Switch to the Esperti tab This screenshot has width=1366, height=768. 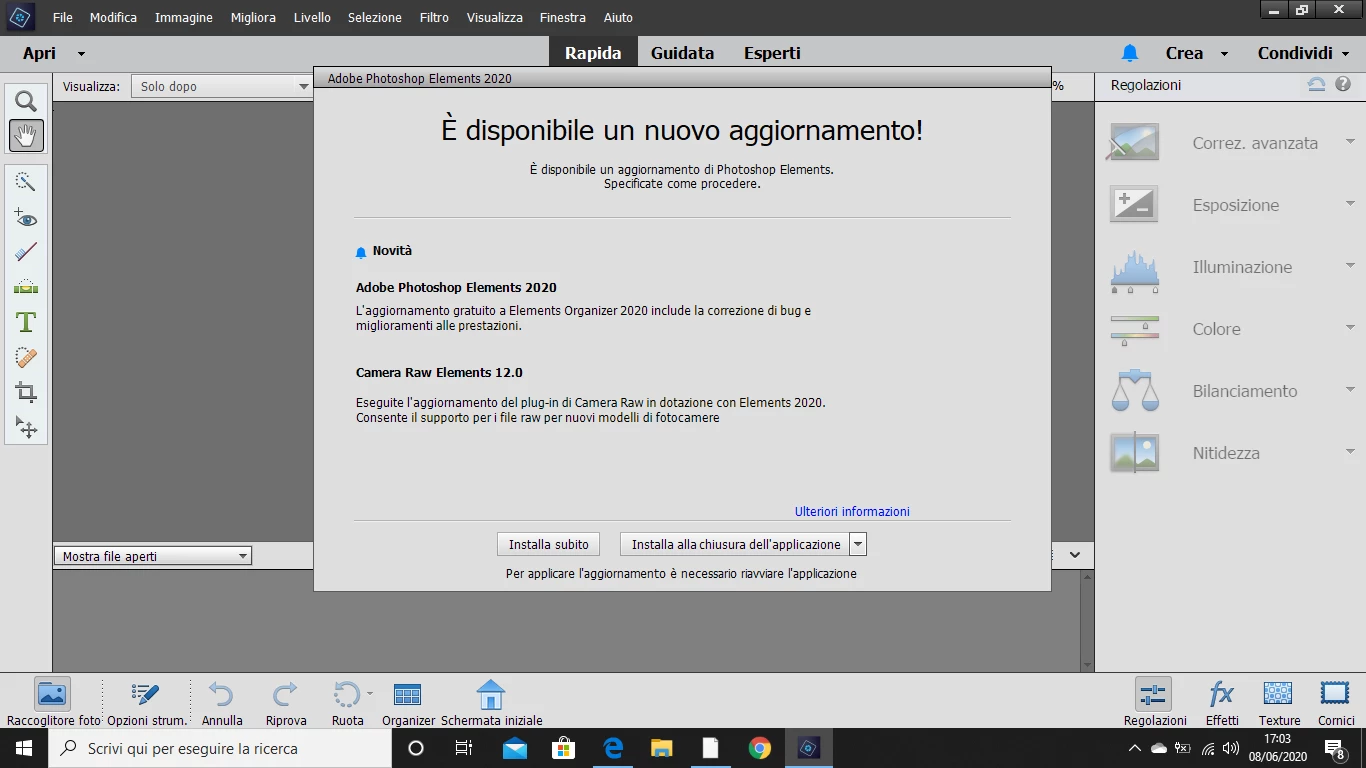point(772,53)
